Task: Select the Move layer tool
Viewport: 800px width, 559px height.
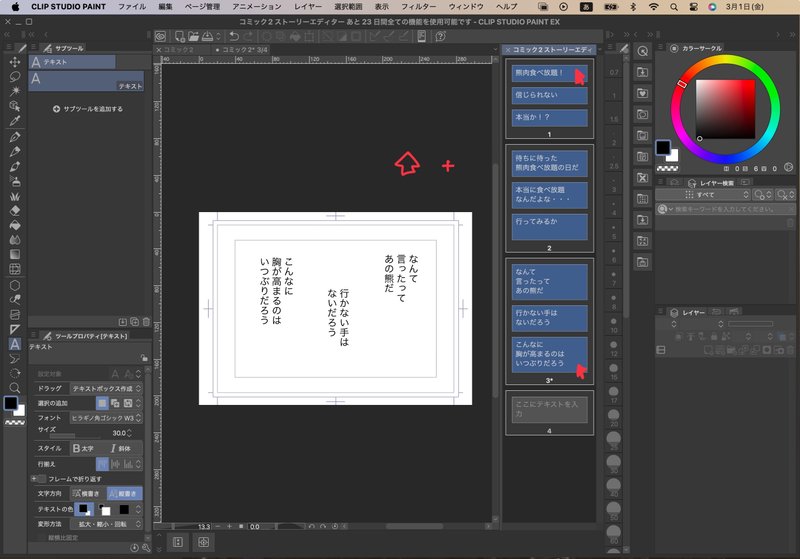Action: [15, 62]
